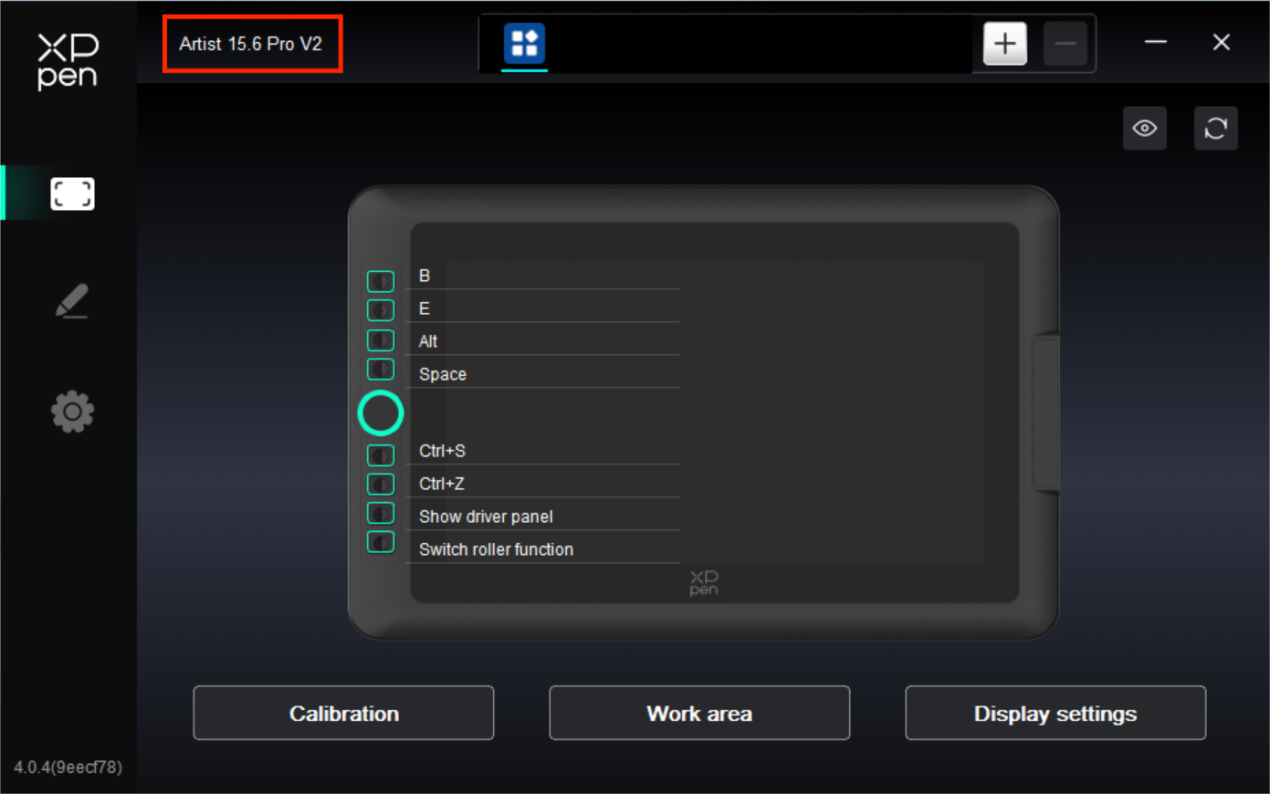The width and height of the screenshot is (1270, 794).
Task: Add an application with the plus button
Action: pos(1005,44)
